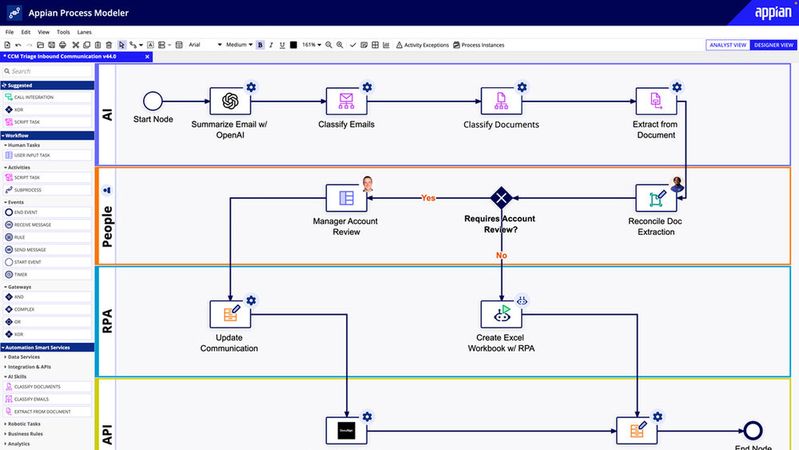Select the Update Communication node
799x450 pixels.
pos(230,314)
